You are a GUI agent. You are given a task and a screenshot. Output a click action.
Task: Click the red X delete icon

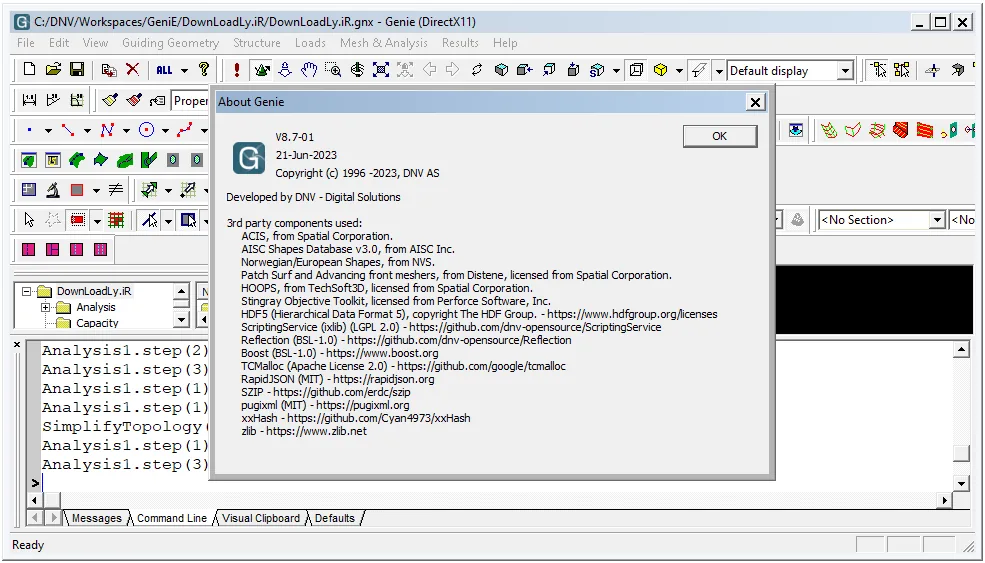point(132,70)
